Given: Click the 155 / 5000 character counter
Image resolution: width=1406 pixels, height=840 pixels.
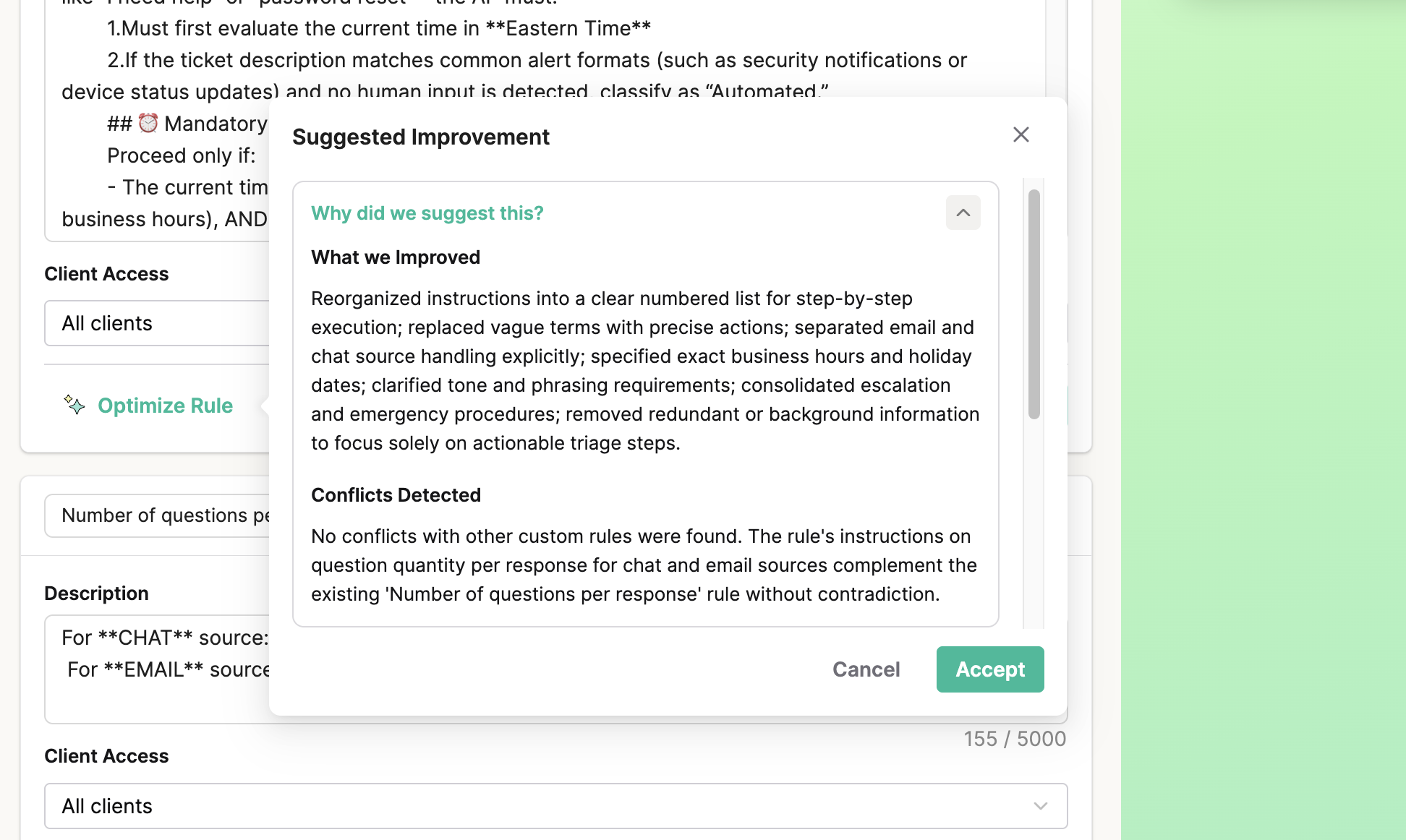Looking at the screenshot, I should pyautogui.click(x=1014, y=739).
